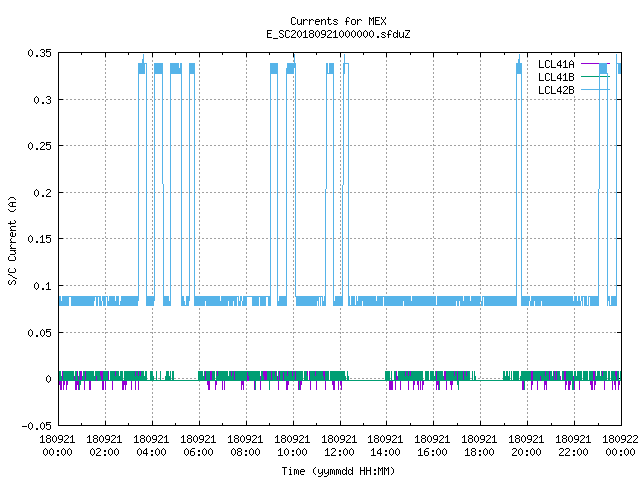Click the 0.35 y-axis tick value

click(40, 53)
